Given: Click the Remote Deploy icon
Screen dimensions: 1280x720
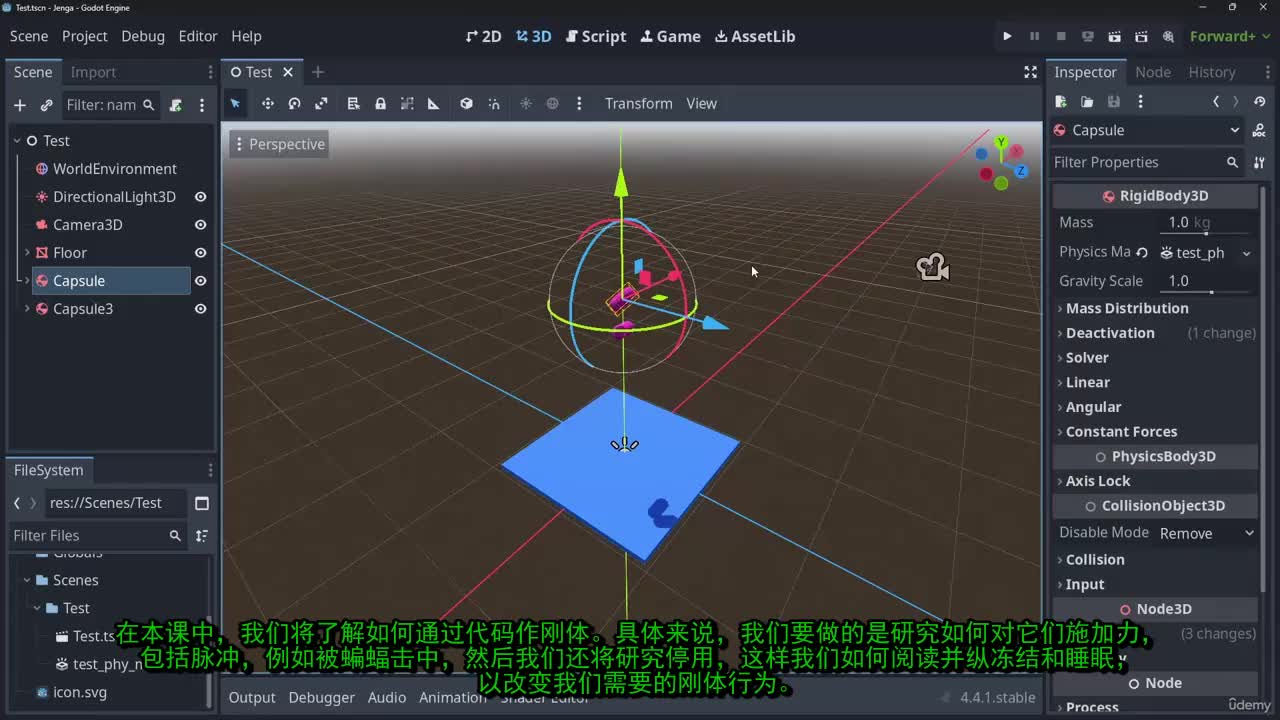Looking at the screenshot, I should pos(1088,36).
